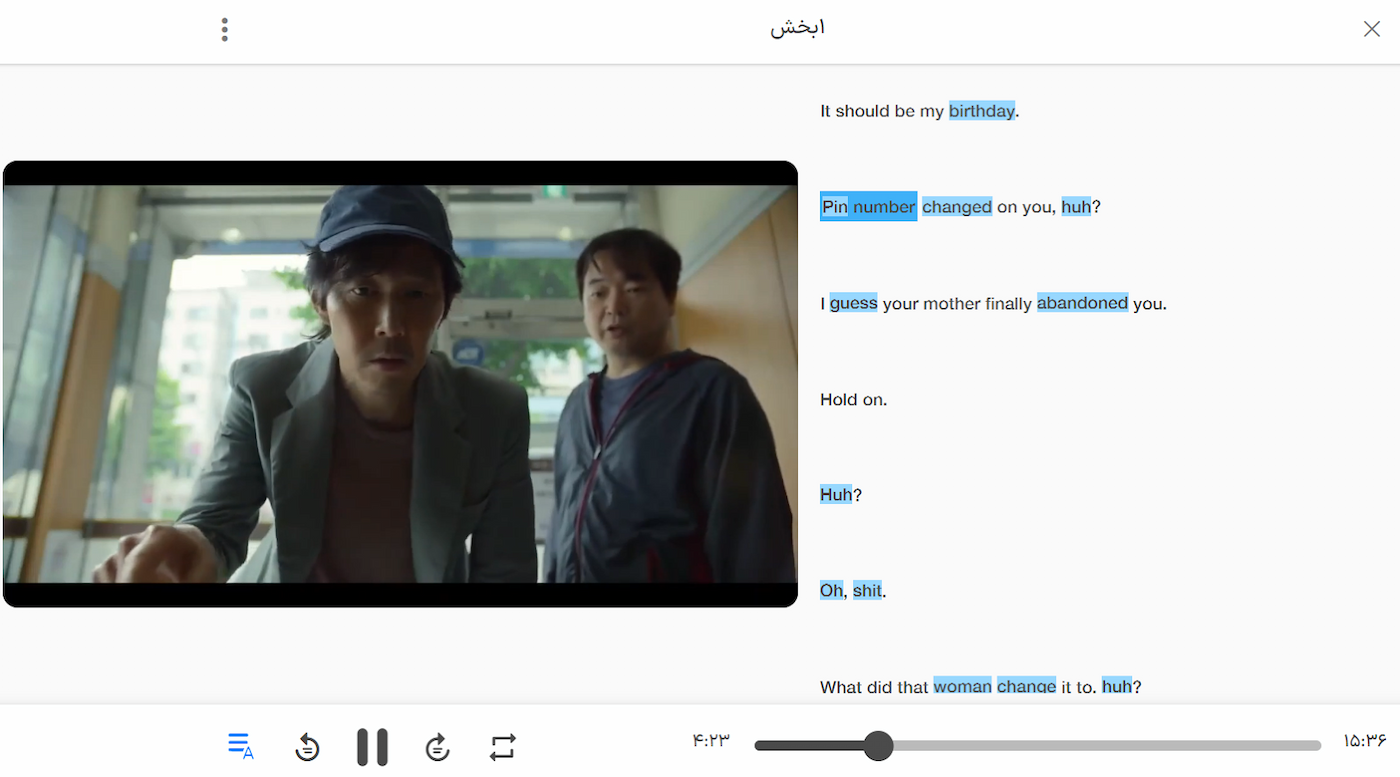Click the playback progress slider knob
Screen dimensions: 1400x777
tap(878, 745)
